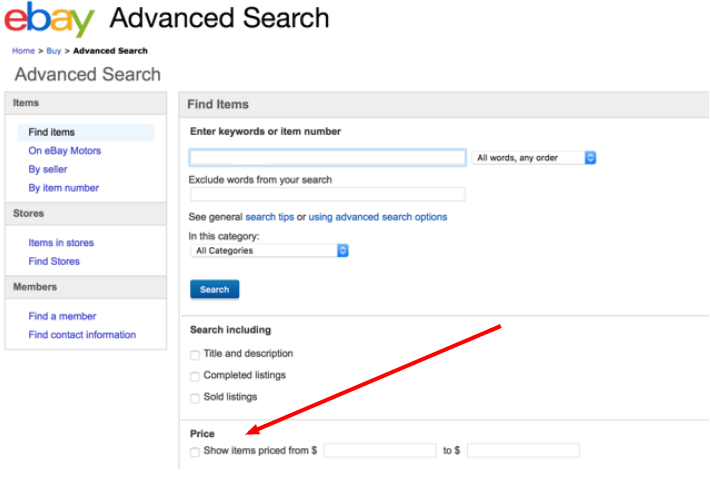The image size is (710, 480).
Task: Open Find a member link
Action: [62, 316]
